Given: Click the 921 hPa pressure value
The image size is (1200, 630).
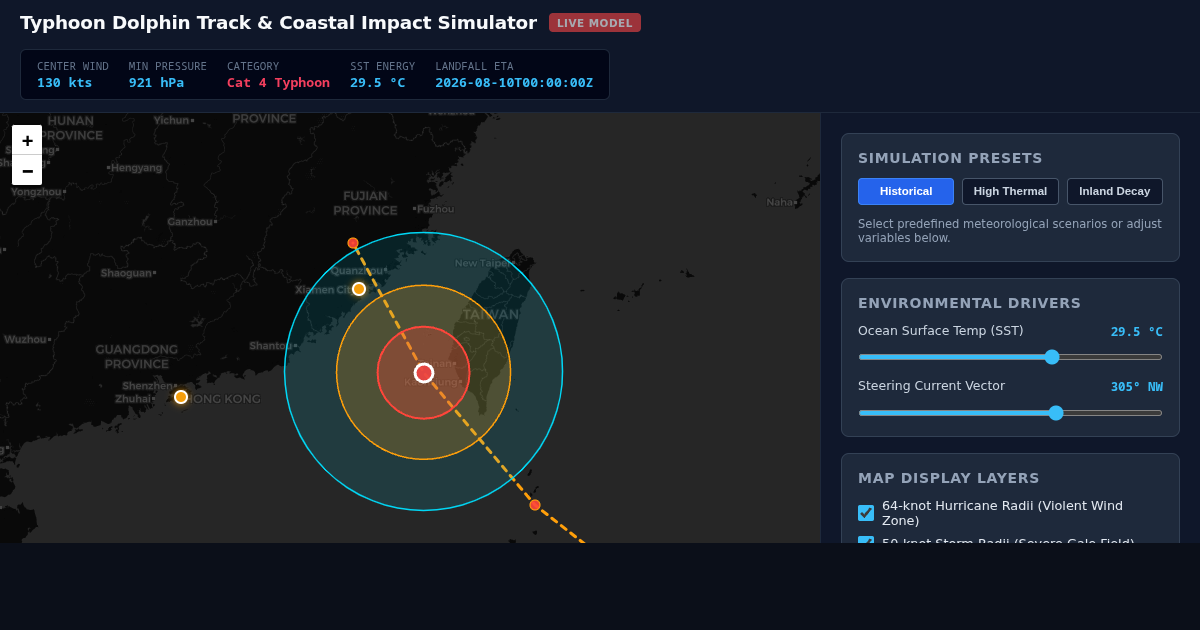Looking at the screenshot, I should coord(156,83).
